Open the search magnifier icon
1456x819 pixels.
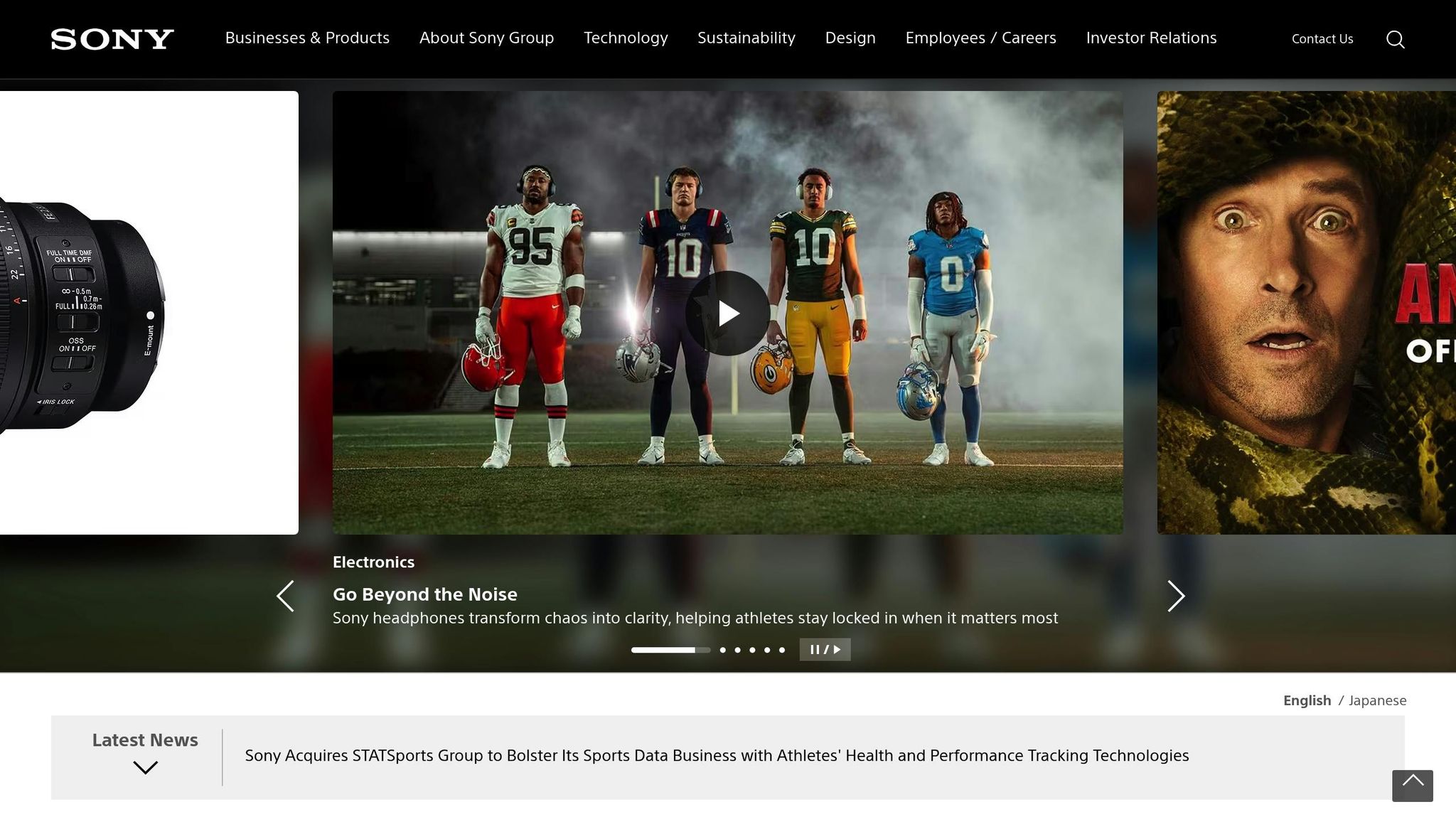[x=1395, y=39]
